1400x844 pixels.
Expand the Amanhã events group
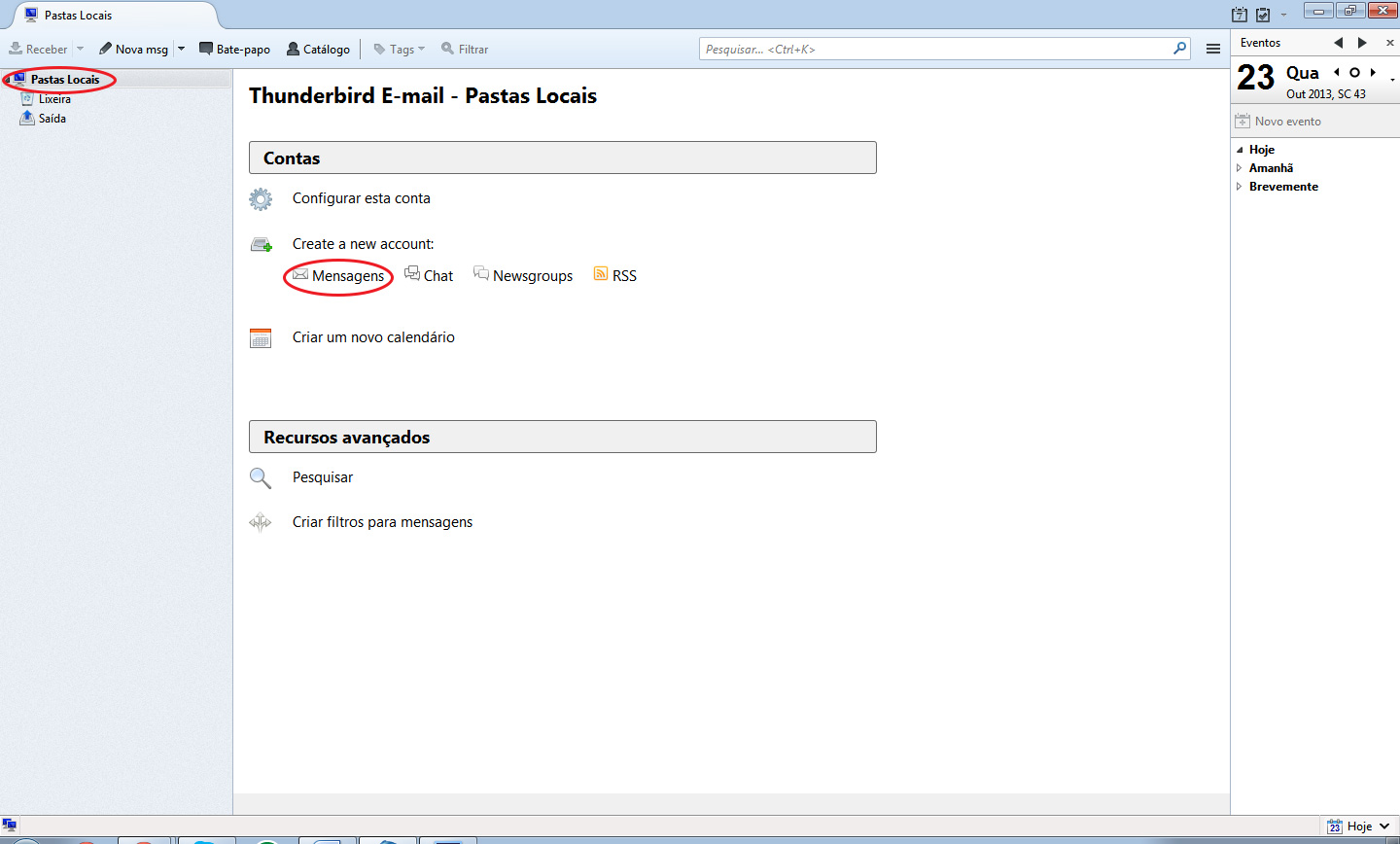click(x=1240, y=168)
